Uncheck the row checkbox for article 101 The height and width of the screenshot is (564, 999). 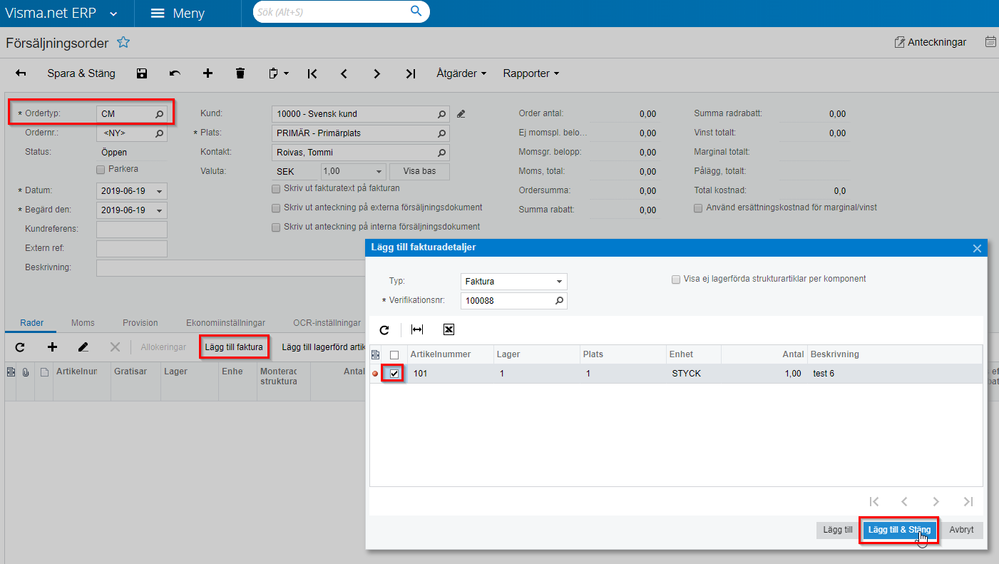point(395,374)
